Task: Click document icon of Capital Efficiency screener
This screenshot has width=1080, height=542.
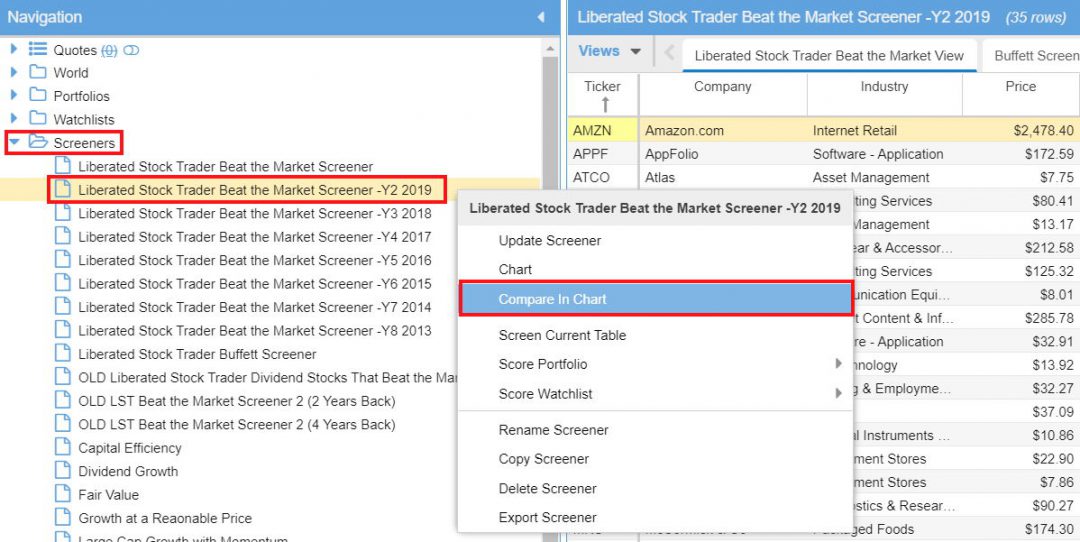Action: tap(63, 448)
